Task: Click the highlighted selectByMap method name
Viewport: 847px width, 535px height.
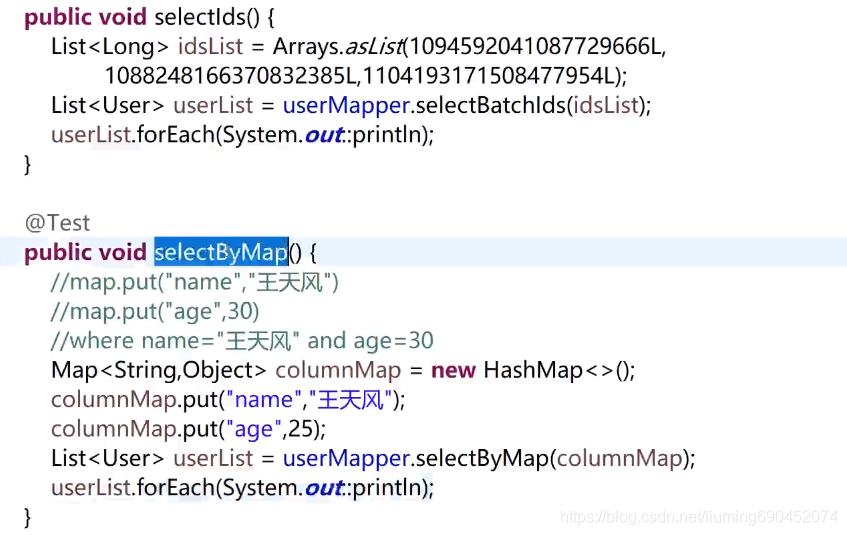Action: (221, 252)
